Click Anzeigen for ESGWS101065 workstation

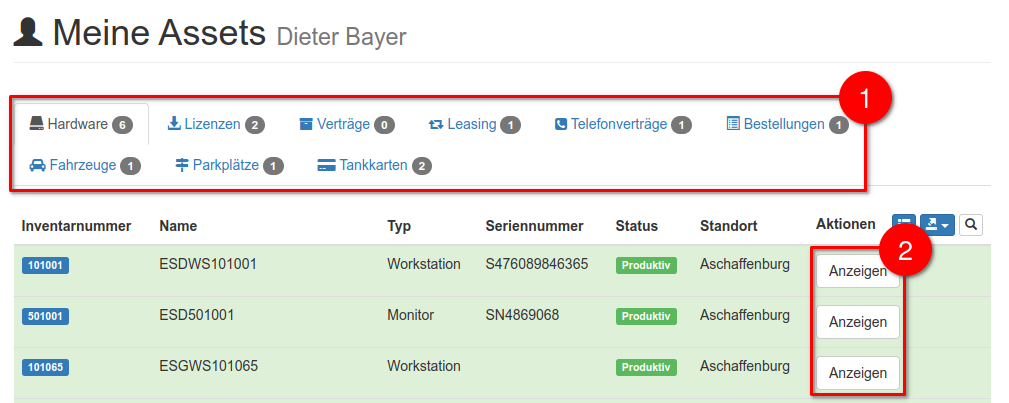tap(857, 373)
